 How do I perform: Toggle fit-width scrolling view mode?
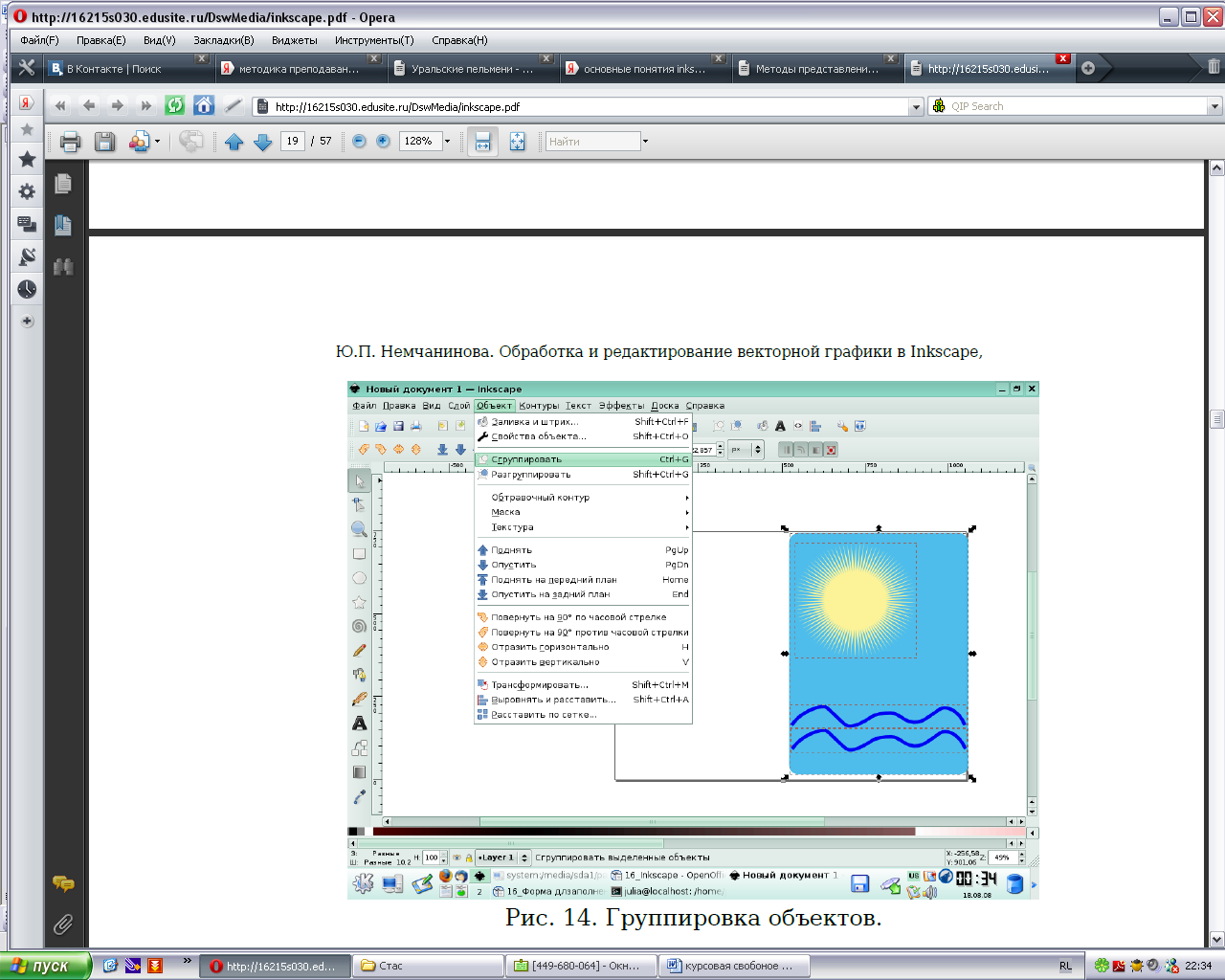[482, 142]
